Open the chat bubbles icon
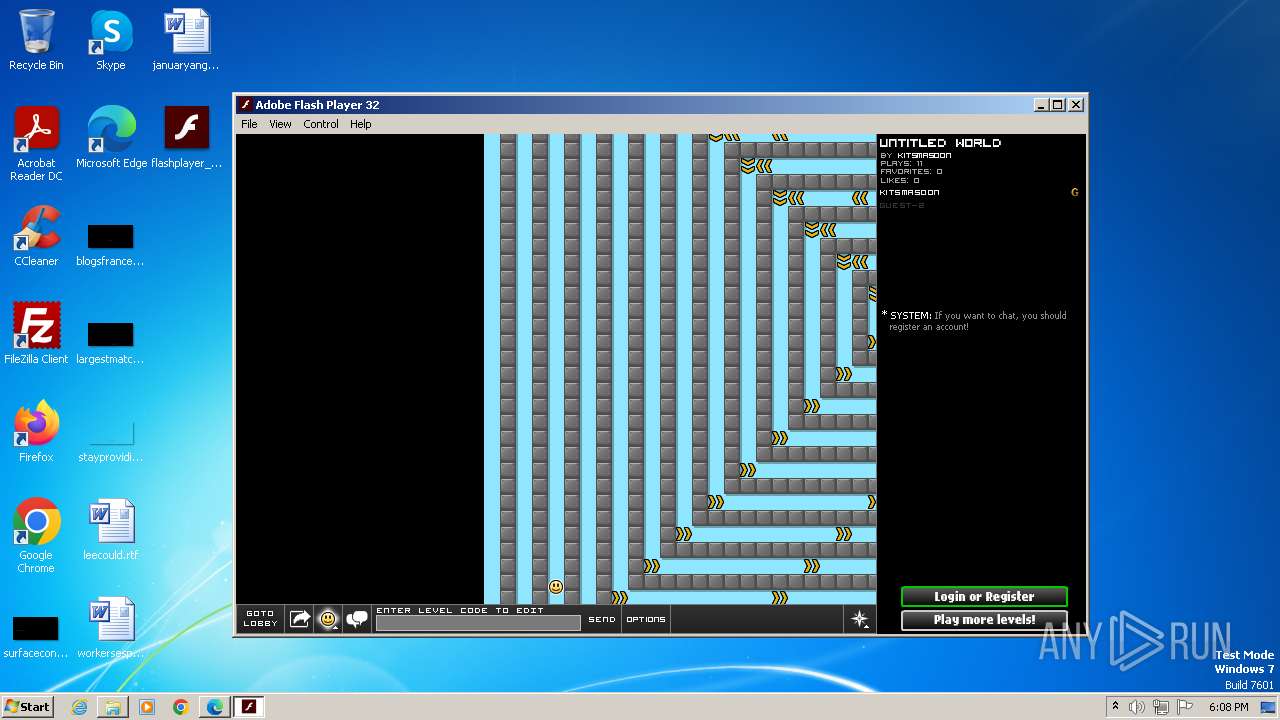Image resolution: width=1280 pixels, height=720 pixels. point(357,619)
